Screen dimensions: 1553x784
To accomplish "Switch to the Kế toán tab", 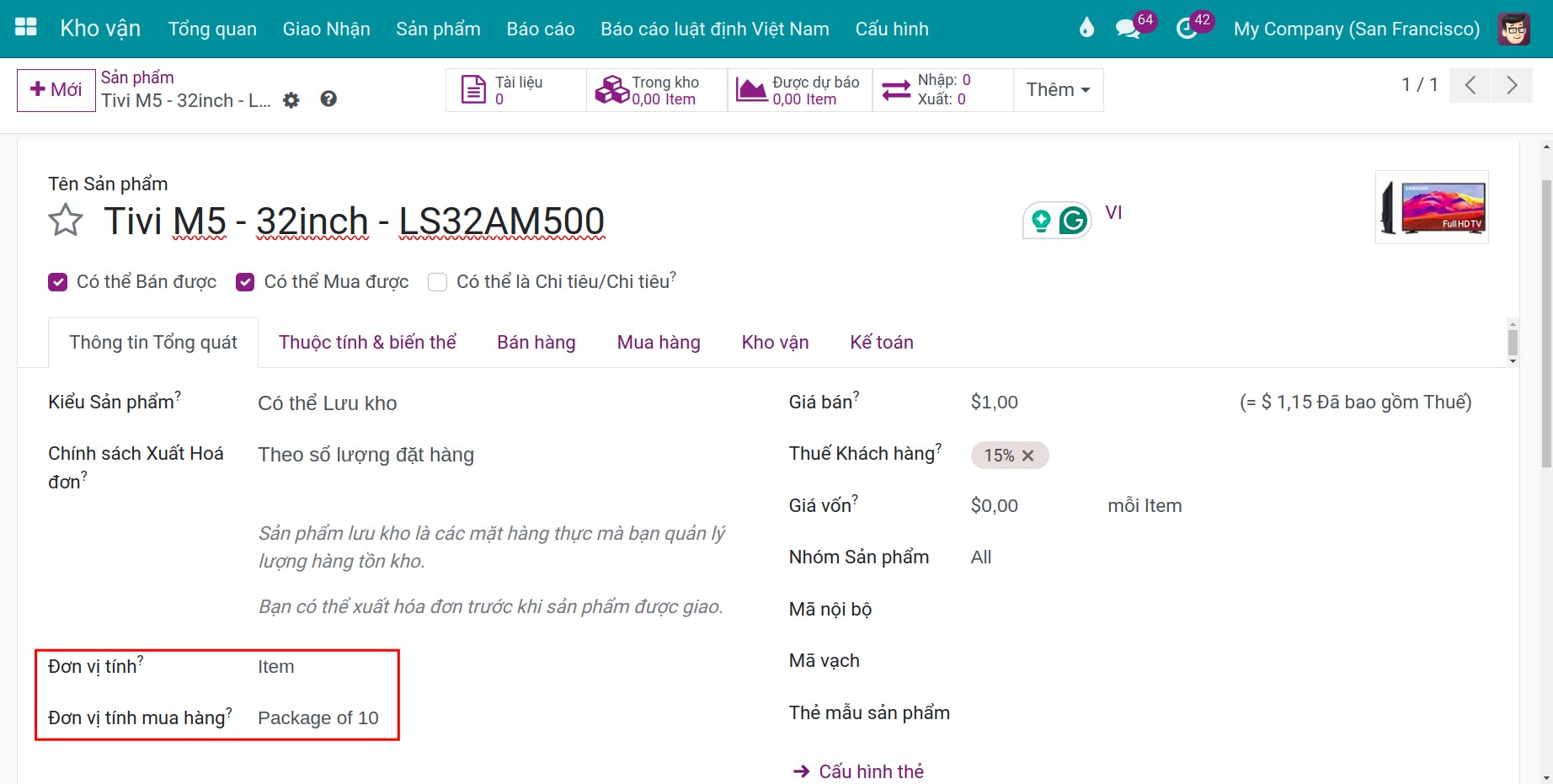I will tap(882, 343).
